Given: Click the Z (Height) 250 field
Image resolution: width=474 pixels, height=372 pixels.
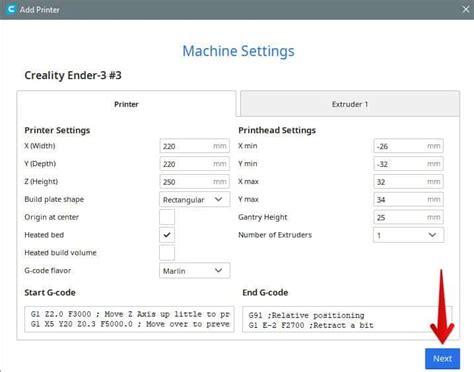Looking at the screenshot, I should (x=195, y=182).
